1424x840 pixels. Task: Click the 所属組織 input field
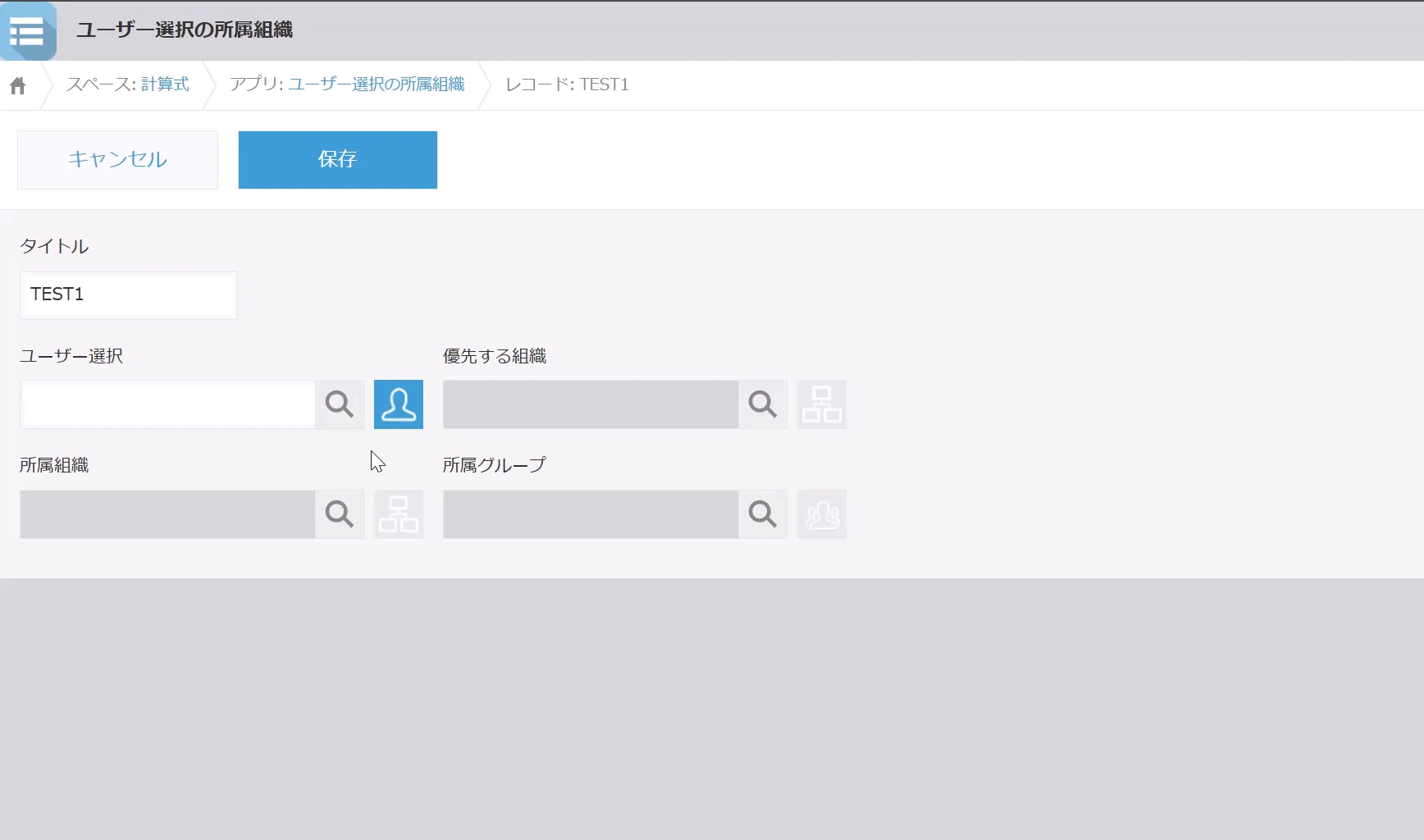[x=168, y=514]
